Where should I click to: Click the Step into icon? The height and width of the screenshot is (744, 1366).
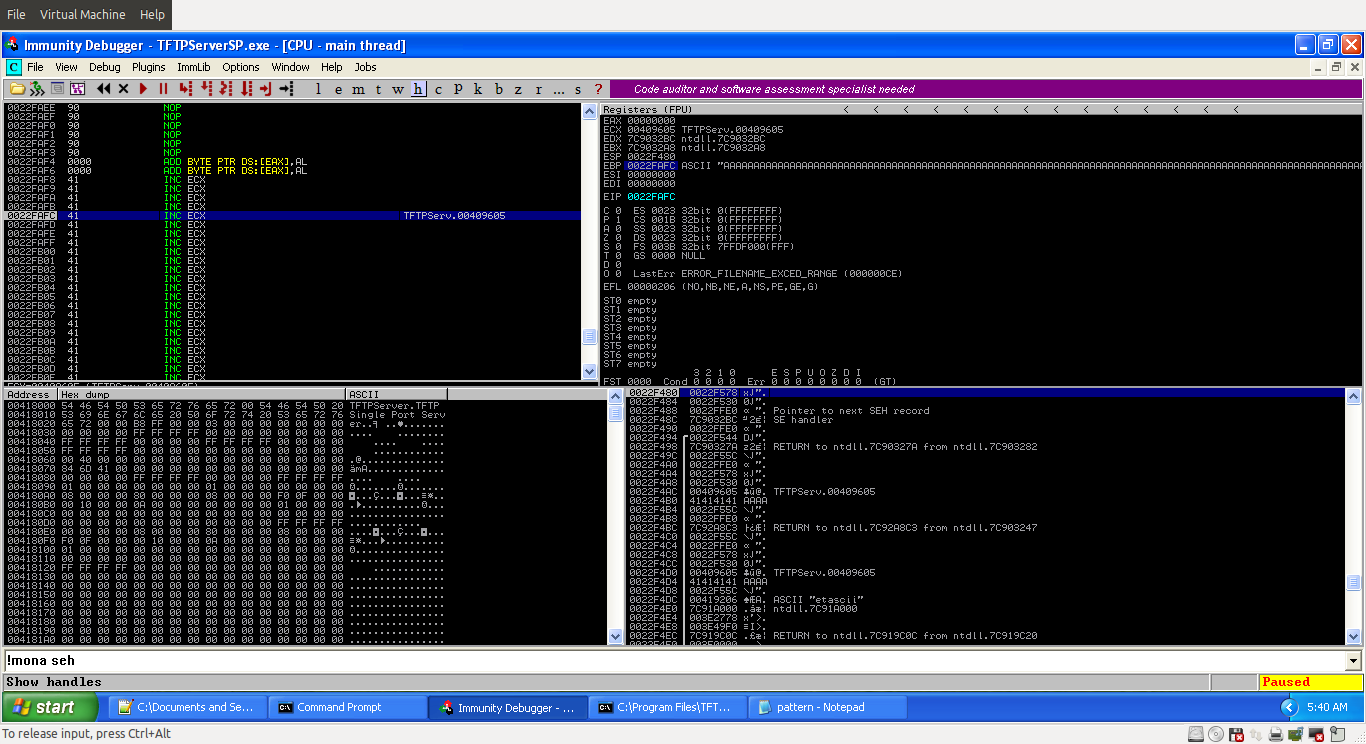(185, 89)
